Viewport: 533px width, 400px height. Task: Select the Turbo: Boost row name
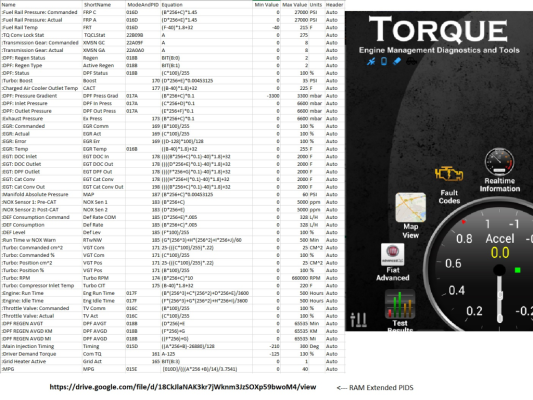coord(17,81)
